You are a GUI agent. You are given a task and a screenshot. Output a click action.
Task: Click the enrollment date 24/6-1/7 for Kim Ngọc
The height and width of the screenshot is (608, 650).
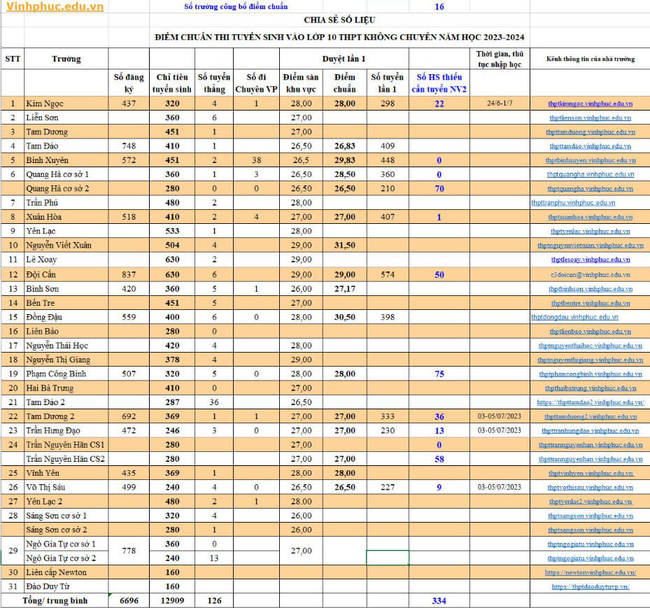[x=500, y=103]
